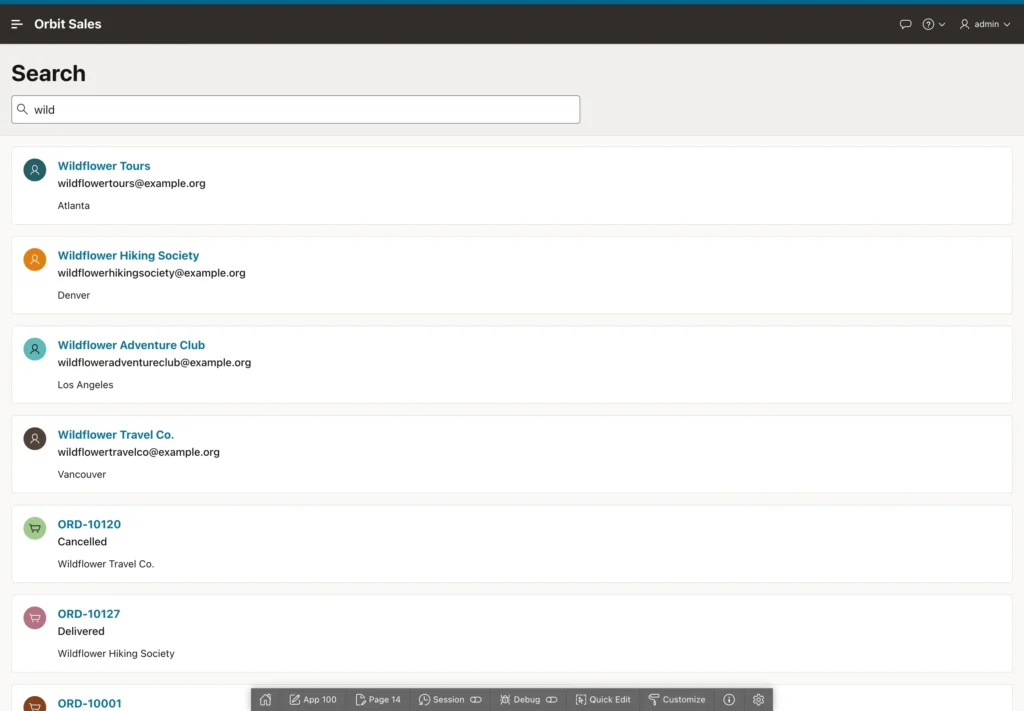Activate Quick Edit in developer toolbar
Viewport: 1024px width, 711px height.
click(x=603, y=699)
